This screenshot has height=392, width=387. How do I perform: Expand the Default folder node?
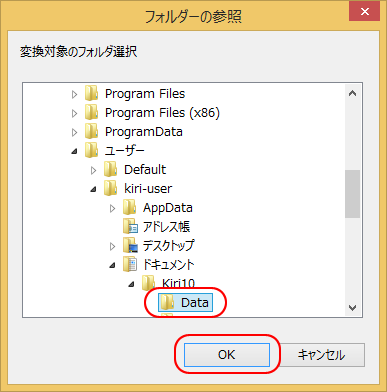click(x=93, y=170)
